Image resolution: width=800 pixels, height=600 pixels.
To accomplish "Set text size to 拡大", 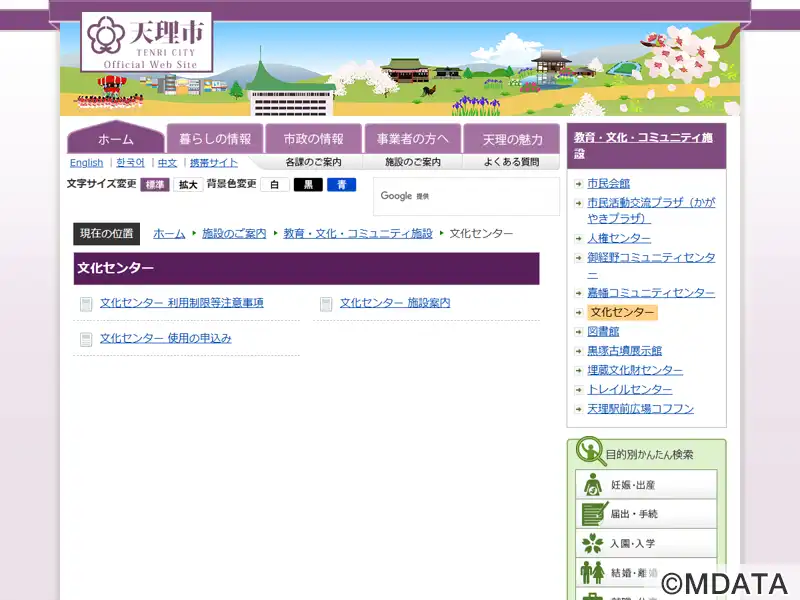I will point(188,185).
